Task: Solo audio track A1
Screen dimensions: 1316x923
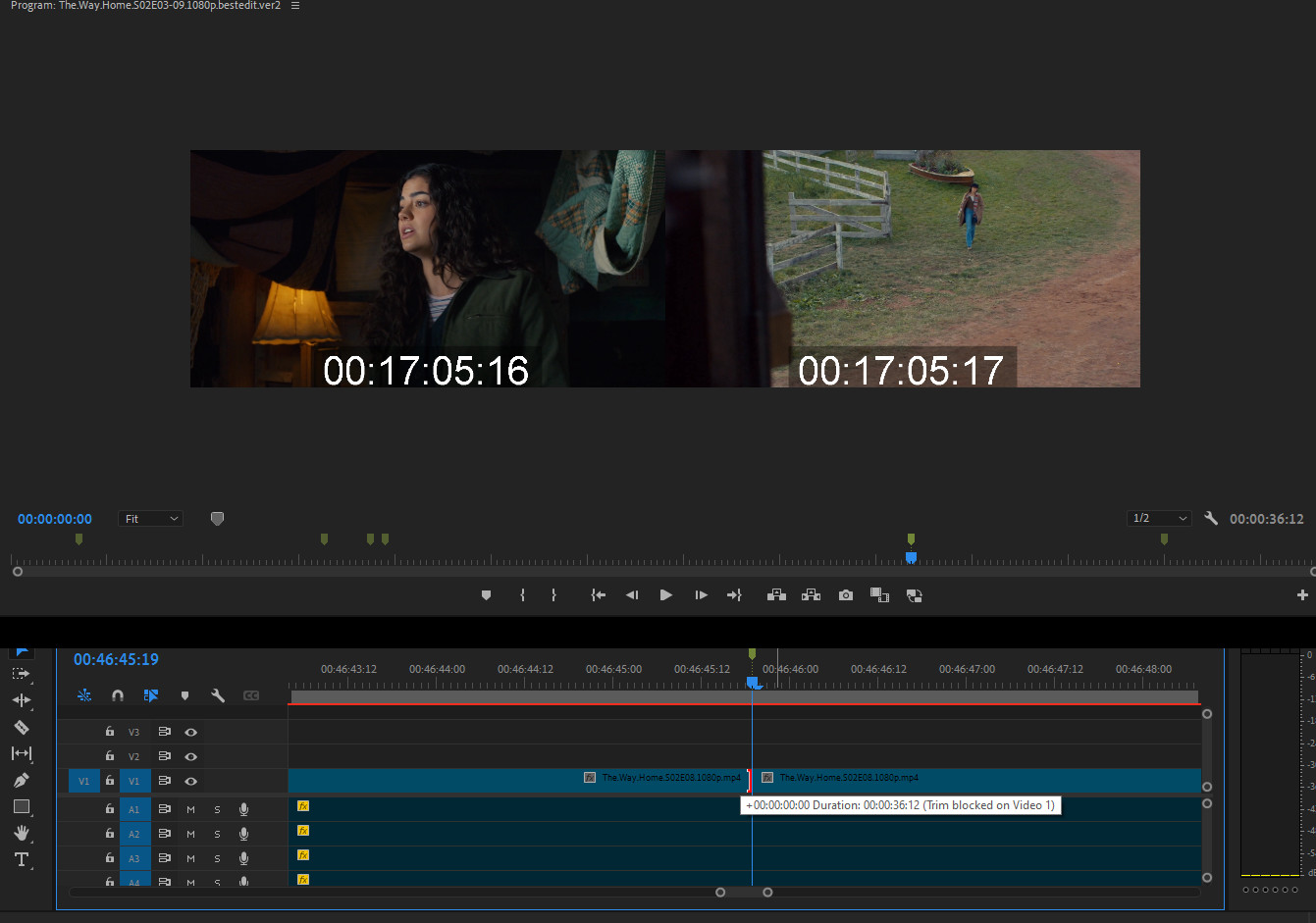Action: [x=217, y=810]
